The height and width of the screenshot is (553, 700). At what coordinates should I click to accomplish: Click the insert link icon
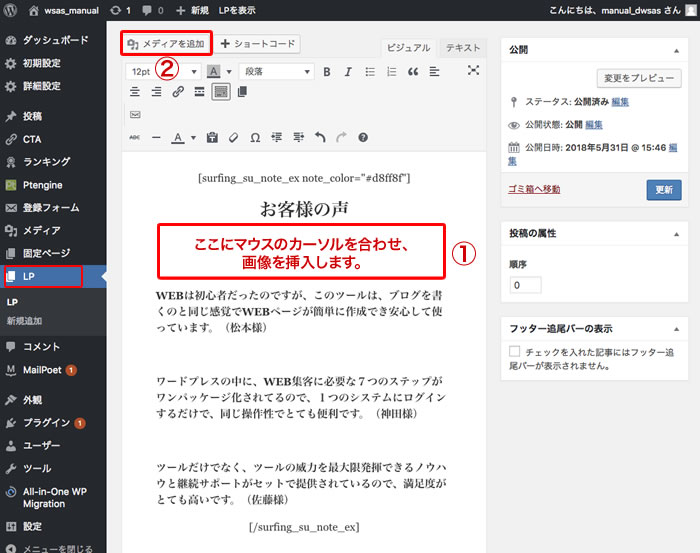178,92
